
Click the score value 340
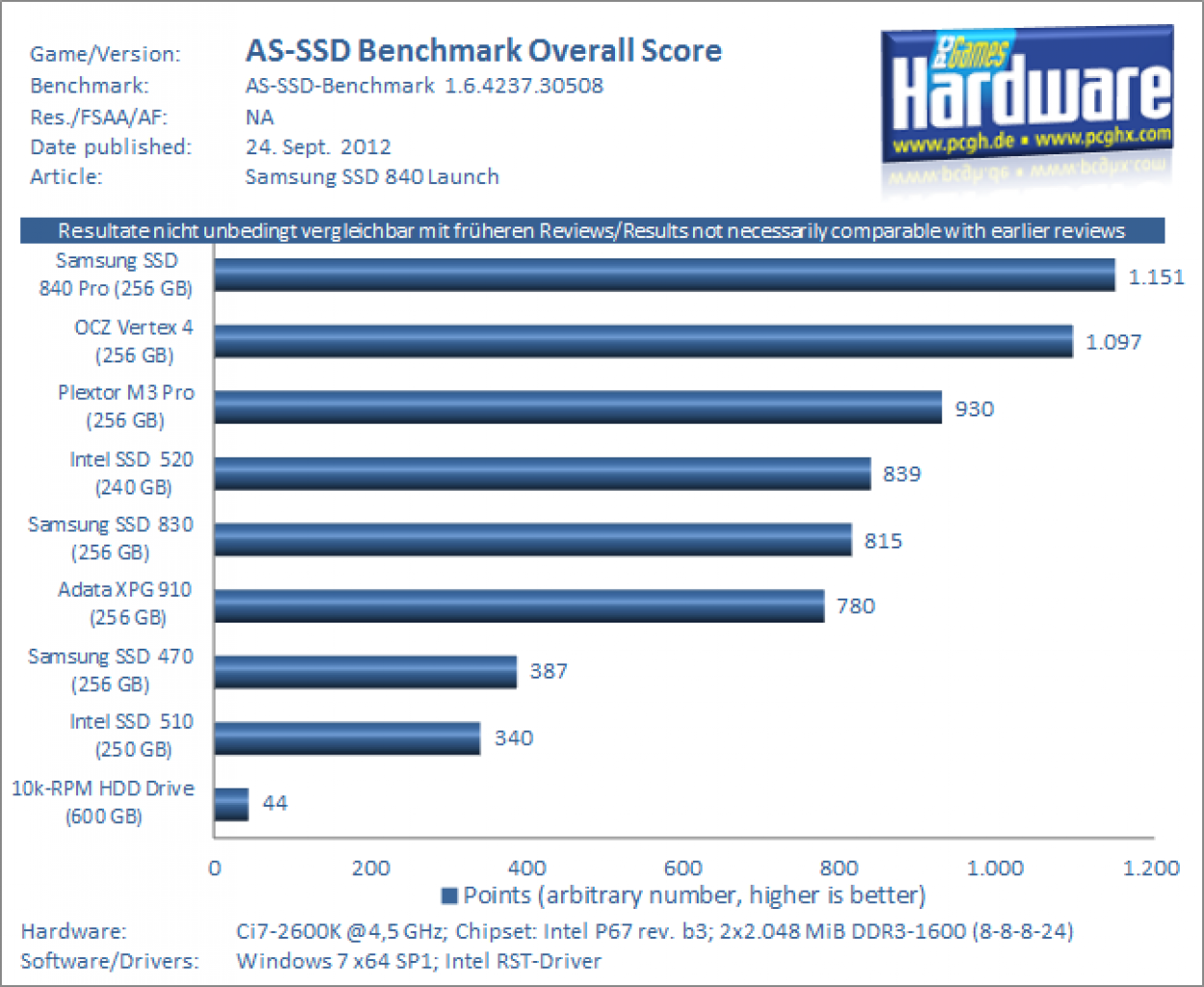click(514, 738)
